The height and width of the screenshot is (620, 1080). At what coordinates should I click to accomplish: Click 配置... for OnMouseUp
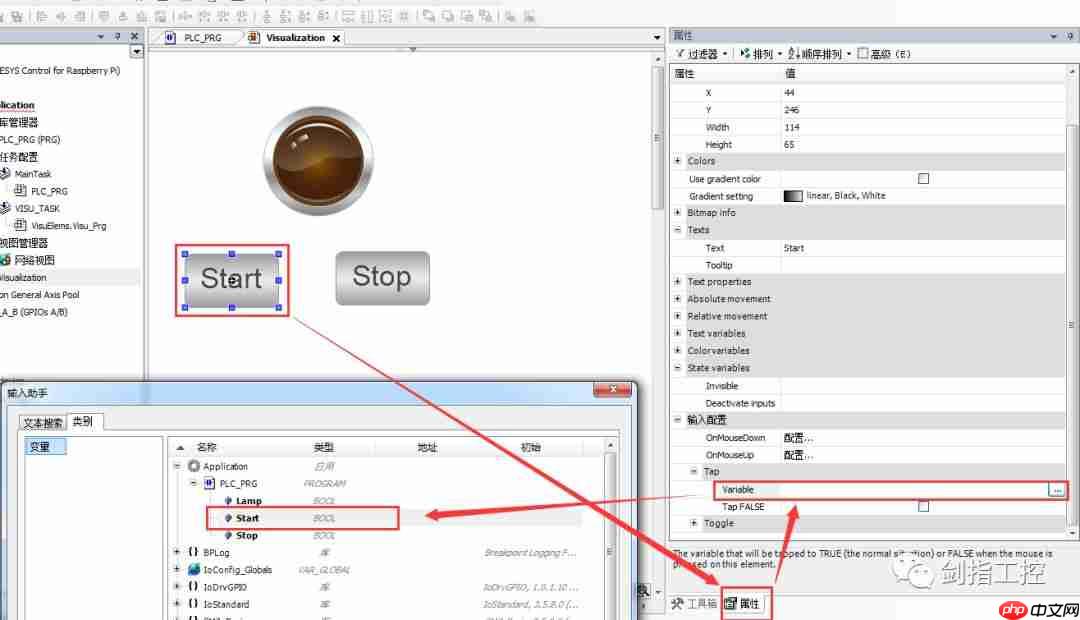pyautogui.click(x=798, y=455)
